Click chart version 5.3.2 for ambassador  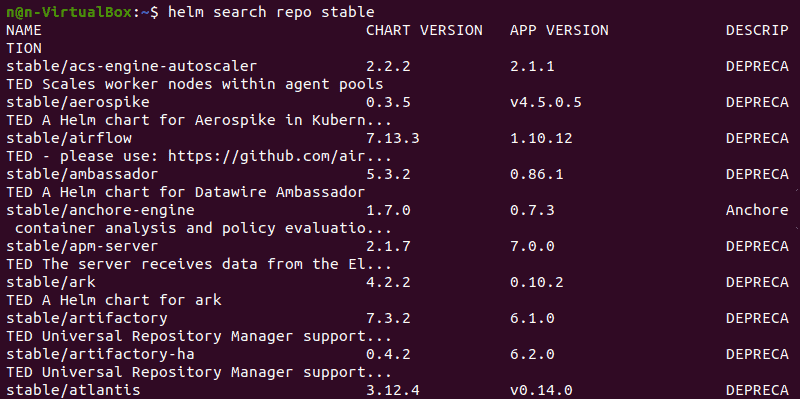388,174
